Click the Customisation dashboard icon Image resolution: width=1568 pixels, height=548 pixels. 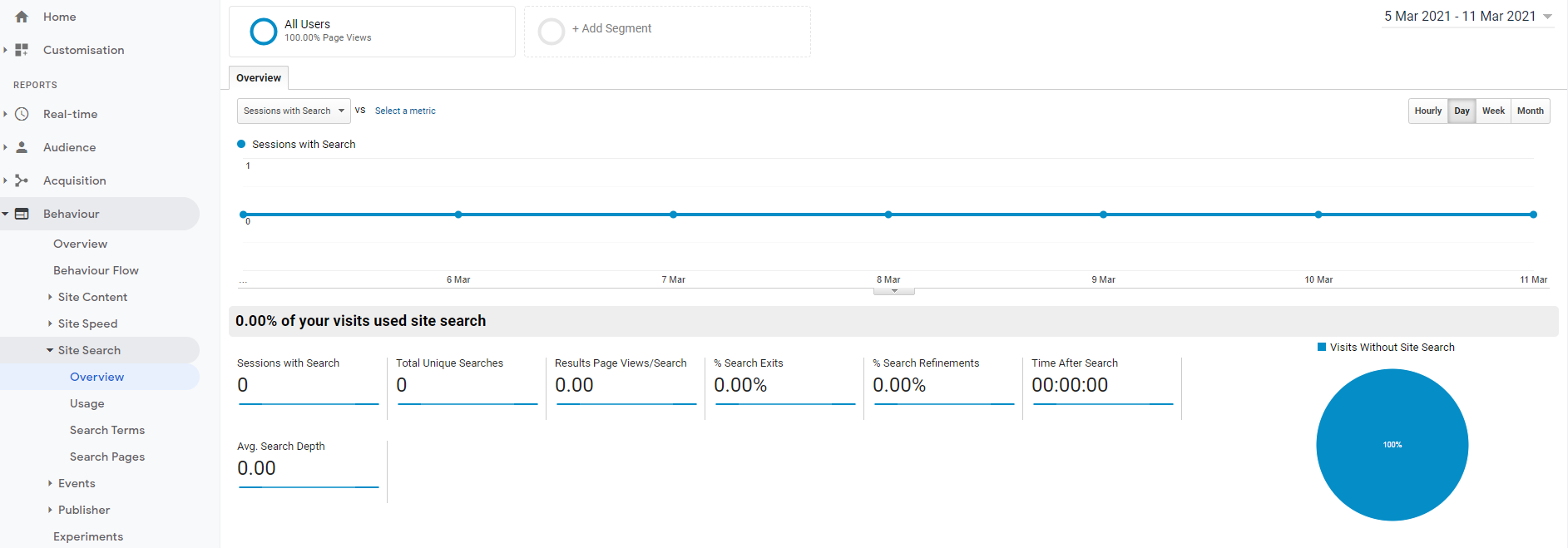pos(22,50)
